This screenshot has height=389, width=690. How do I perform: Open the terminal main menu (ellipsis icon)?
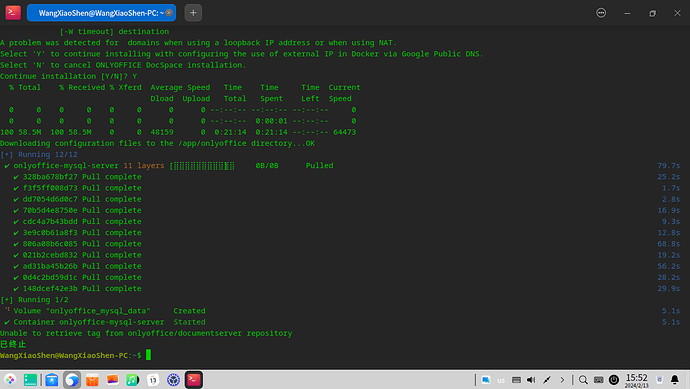(601, 13)
